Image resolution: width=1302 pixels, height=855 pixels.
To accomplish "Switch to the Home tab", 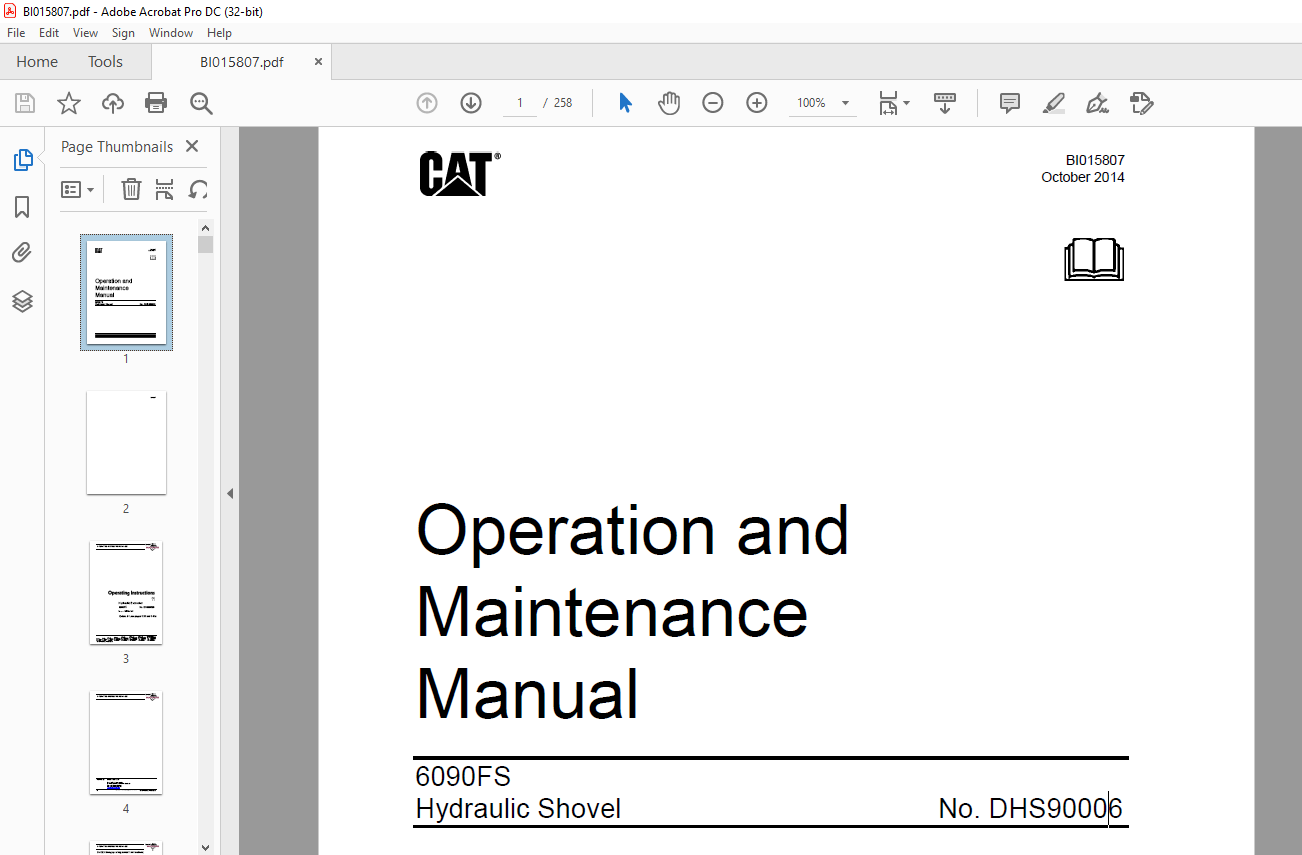I will pos(37,62).
